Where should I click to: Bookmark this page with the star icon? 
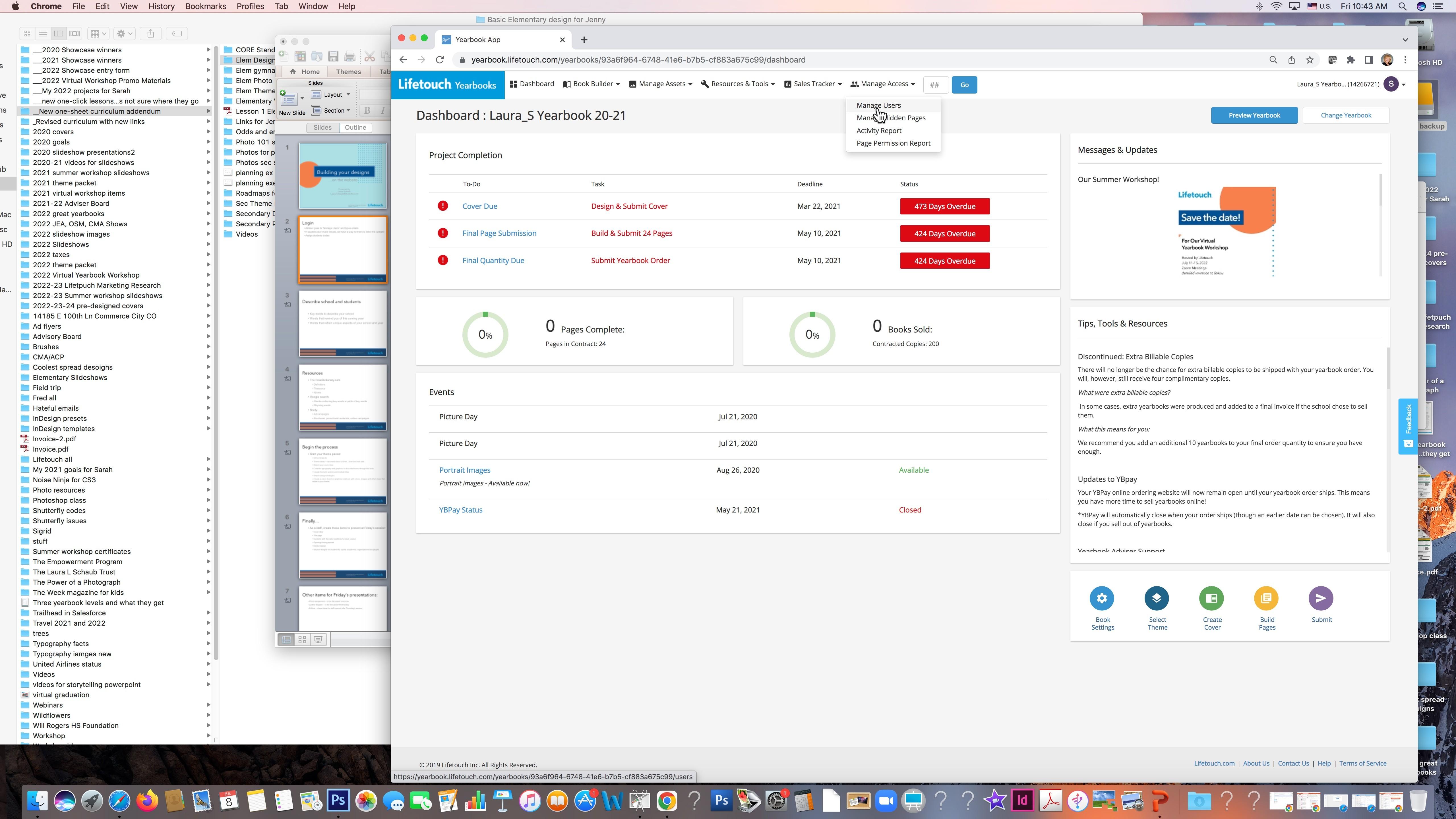click(1310, 59)
